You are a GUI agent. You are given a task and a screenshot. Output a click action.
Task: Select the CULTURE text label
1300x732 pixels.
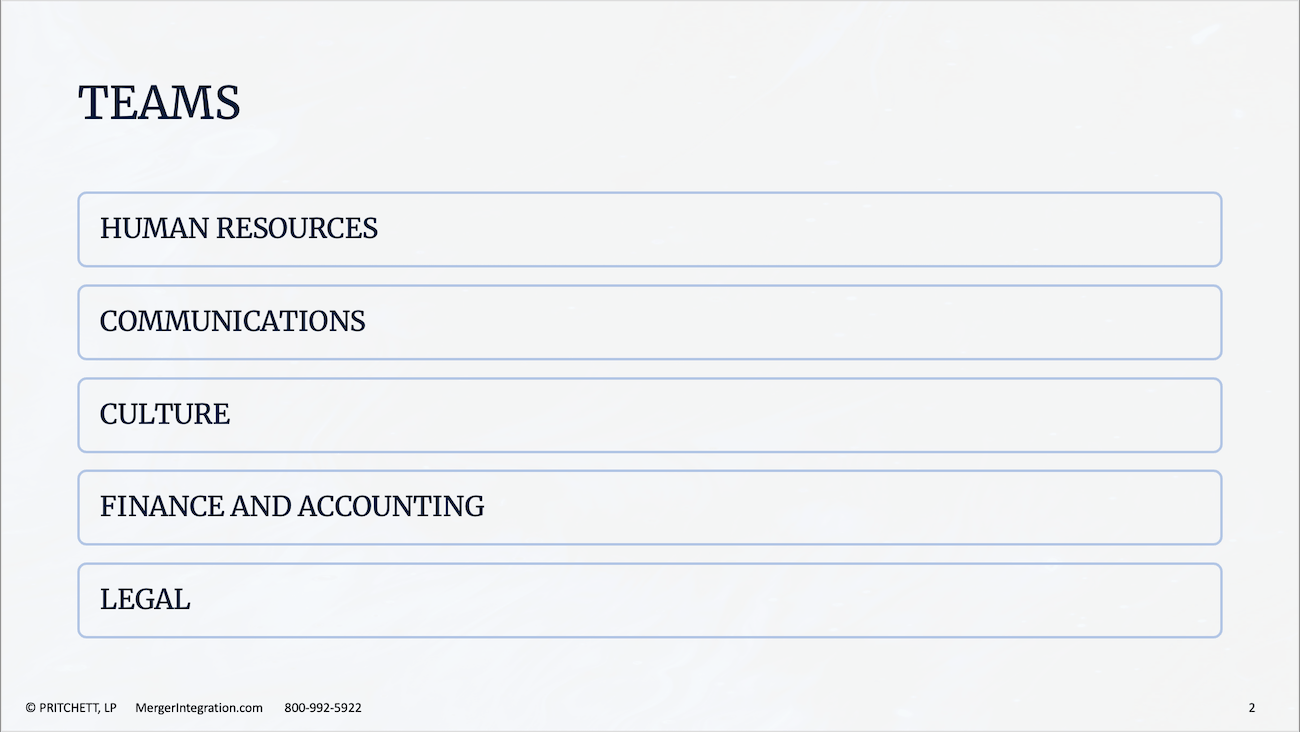point(165,415)
